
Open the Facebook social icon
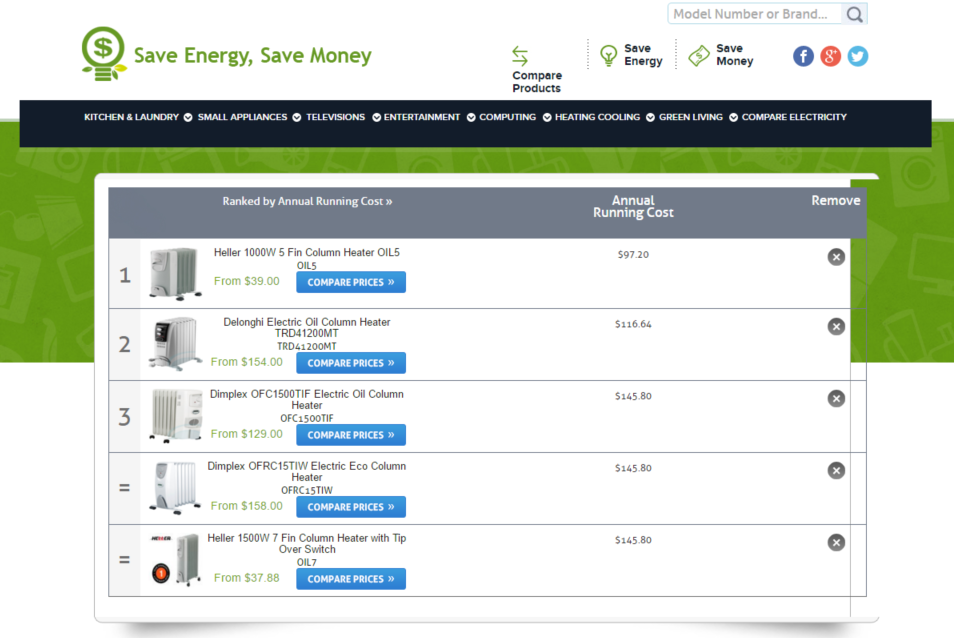pyautogui.click(x=803, y=56)
